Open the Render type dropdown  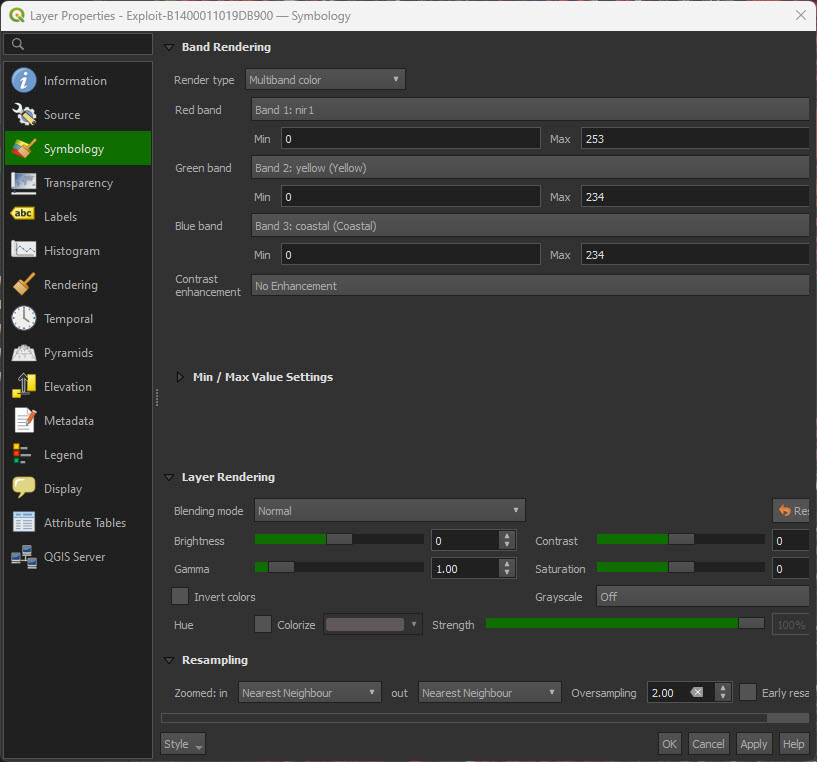(324, 80)
